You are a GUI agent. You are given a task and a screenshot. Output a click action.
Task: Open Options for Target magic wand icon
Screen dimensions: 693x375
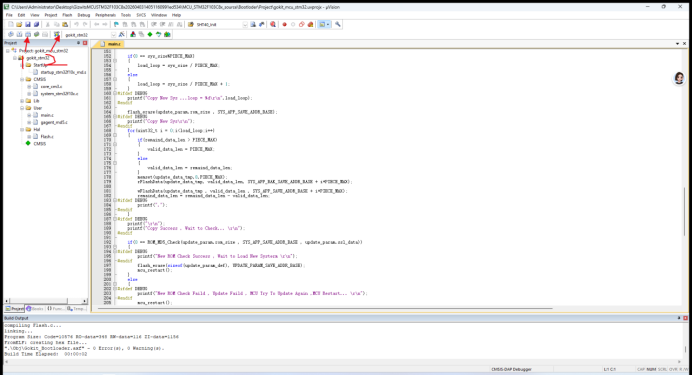tap(122, 34)
